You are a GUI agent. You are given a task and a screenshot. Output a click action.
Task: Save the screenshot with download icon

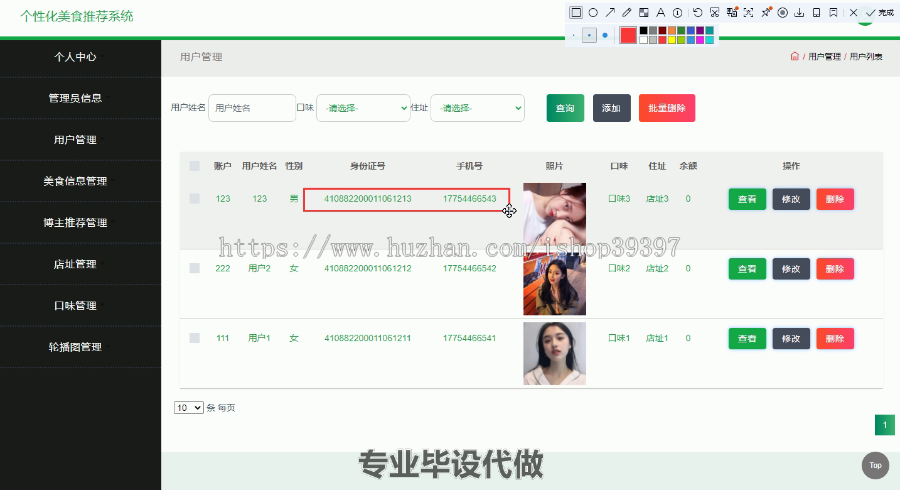coord(799,13)
